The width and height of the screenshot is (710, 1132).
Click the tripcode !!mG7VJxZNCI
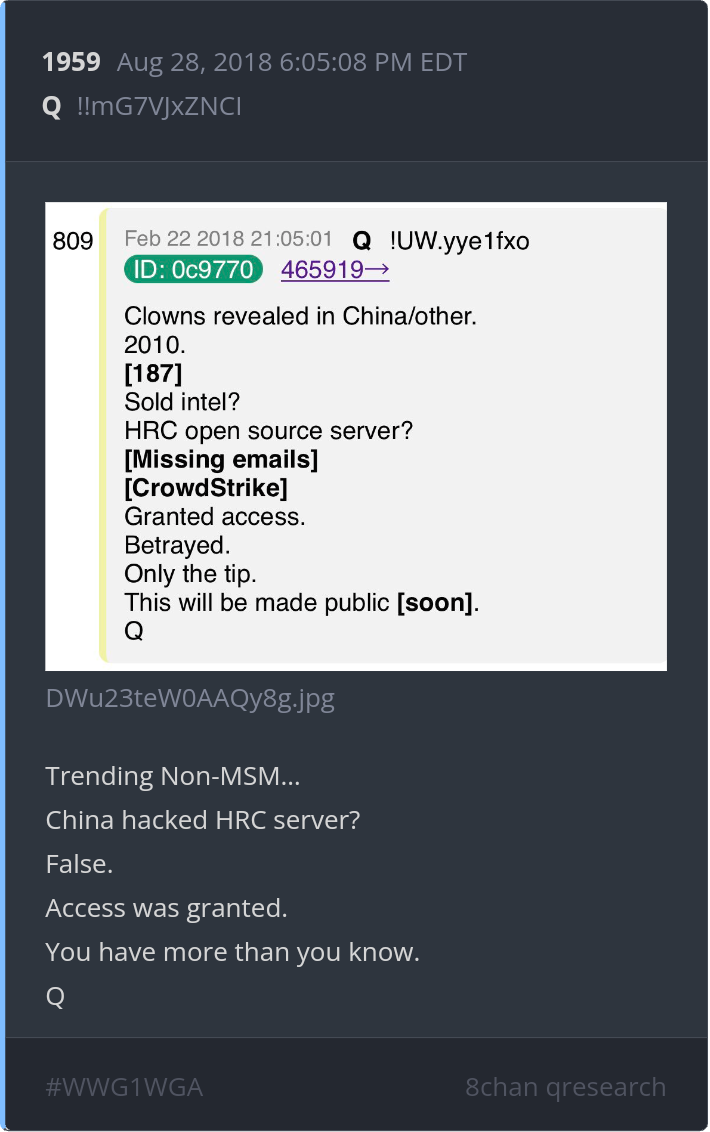pos(159,107)
